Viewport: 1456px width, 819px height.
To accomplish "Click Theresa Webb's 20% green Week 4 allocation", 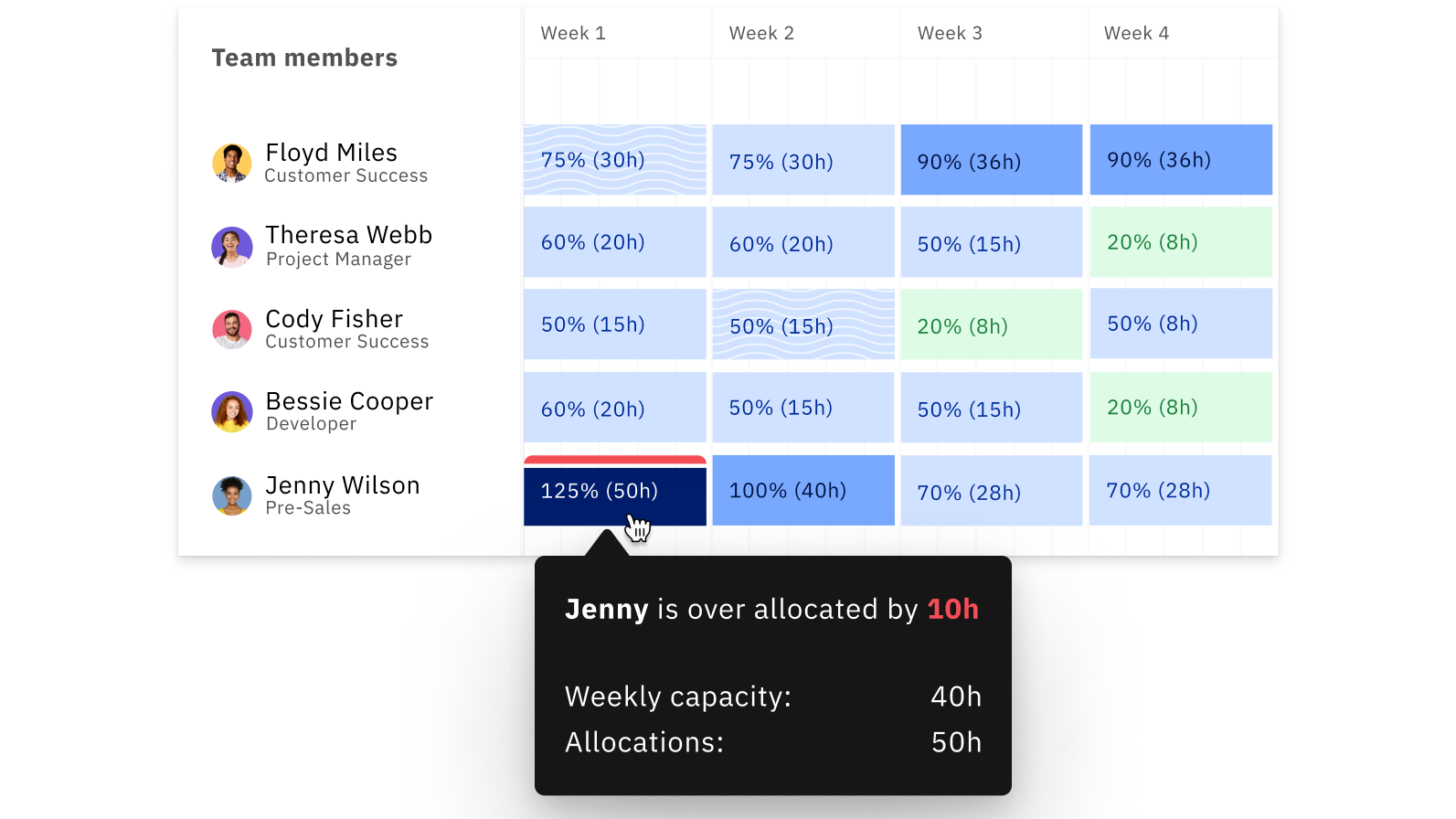I will (1180, 241).
